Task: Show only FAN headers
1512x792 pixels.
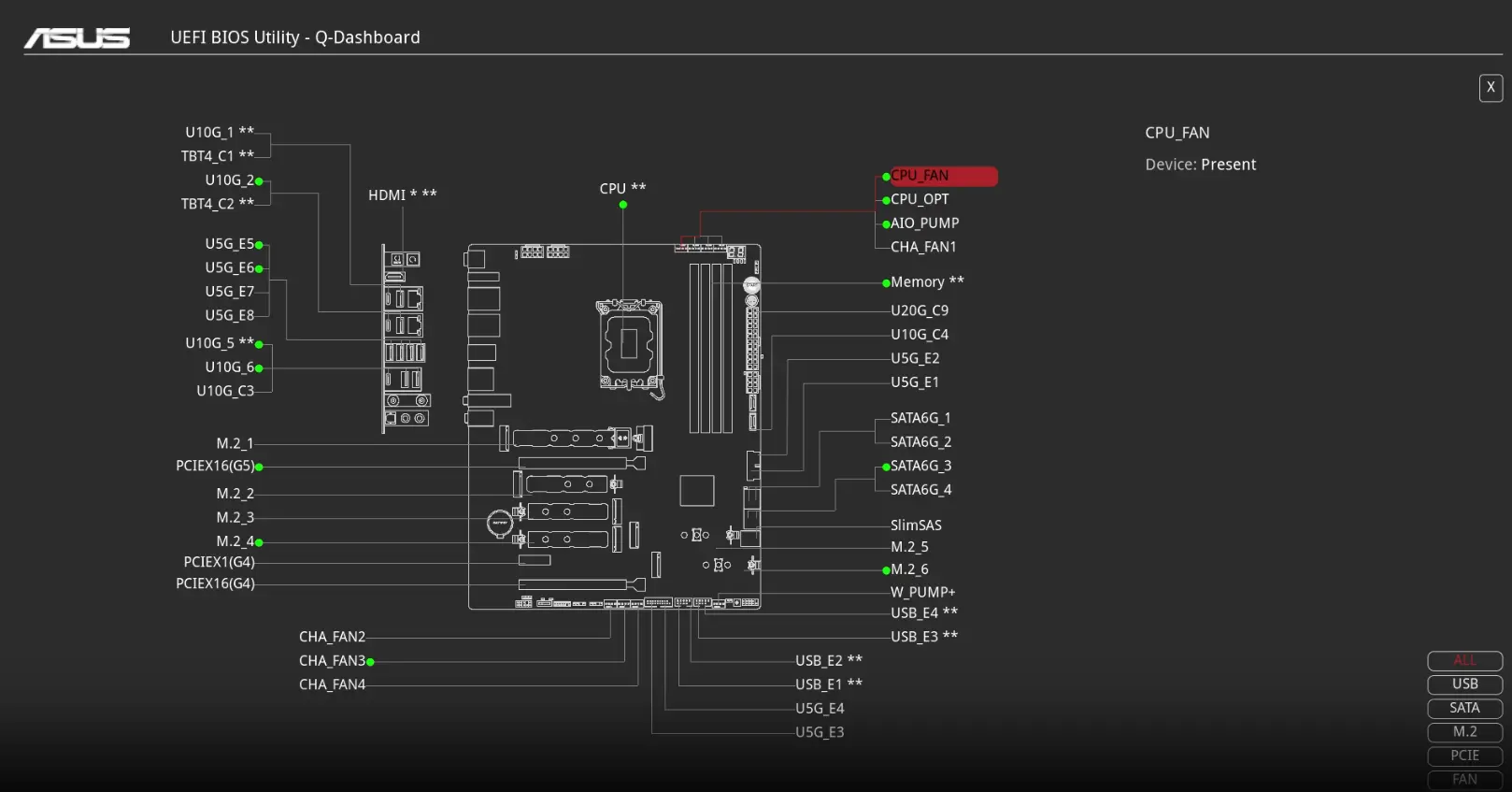Action: tap(1463, 780)
